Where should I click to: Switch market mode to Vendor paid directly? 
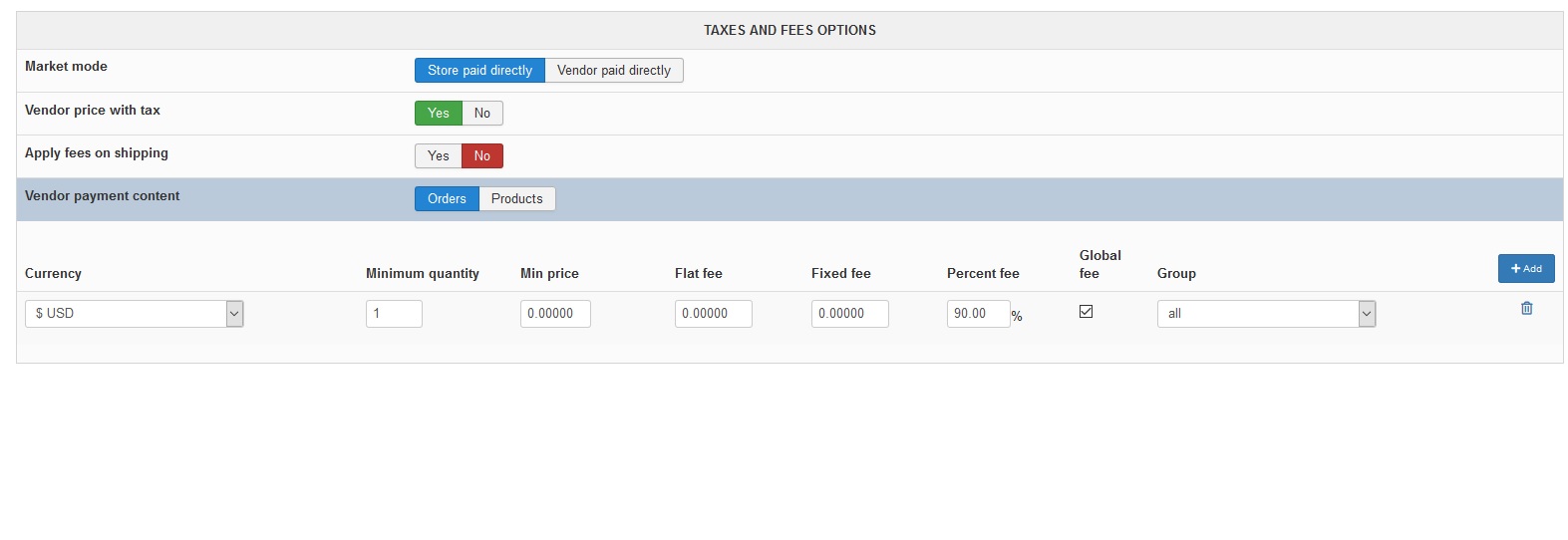click(x=614, y=71)
